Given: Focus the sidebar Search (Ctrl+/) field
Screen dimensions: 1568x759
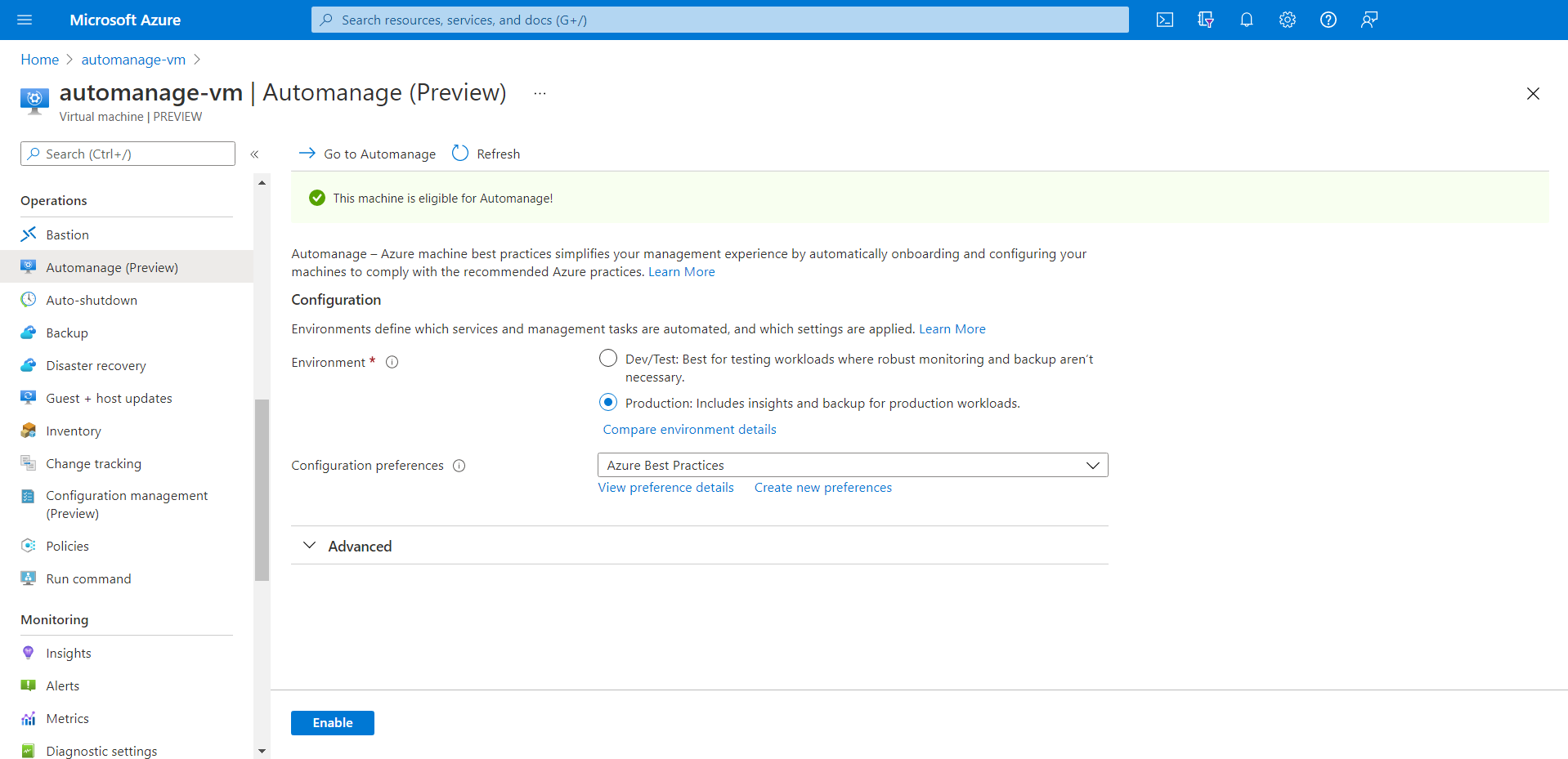Looking at the screenshot, I should [x=128, y=154].
